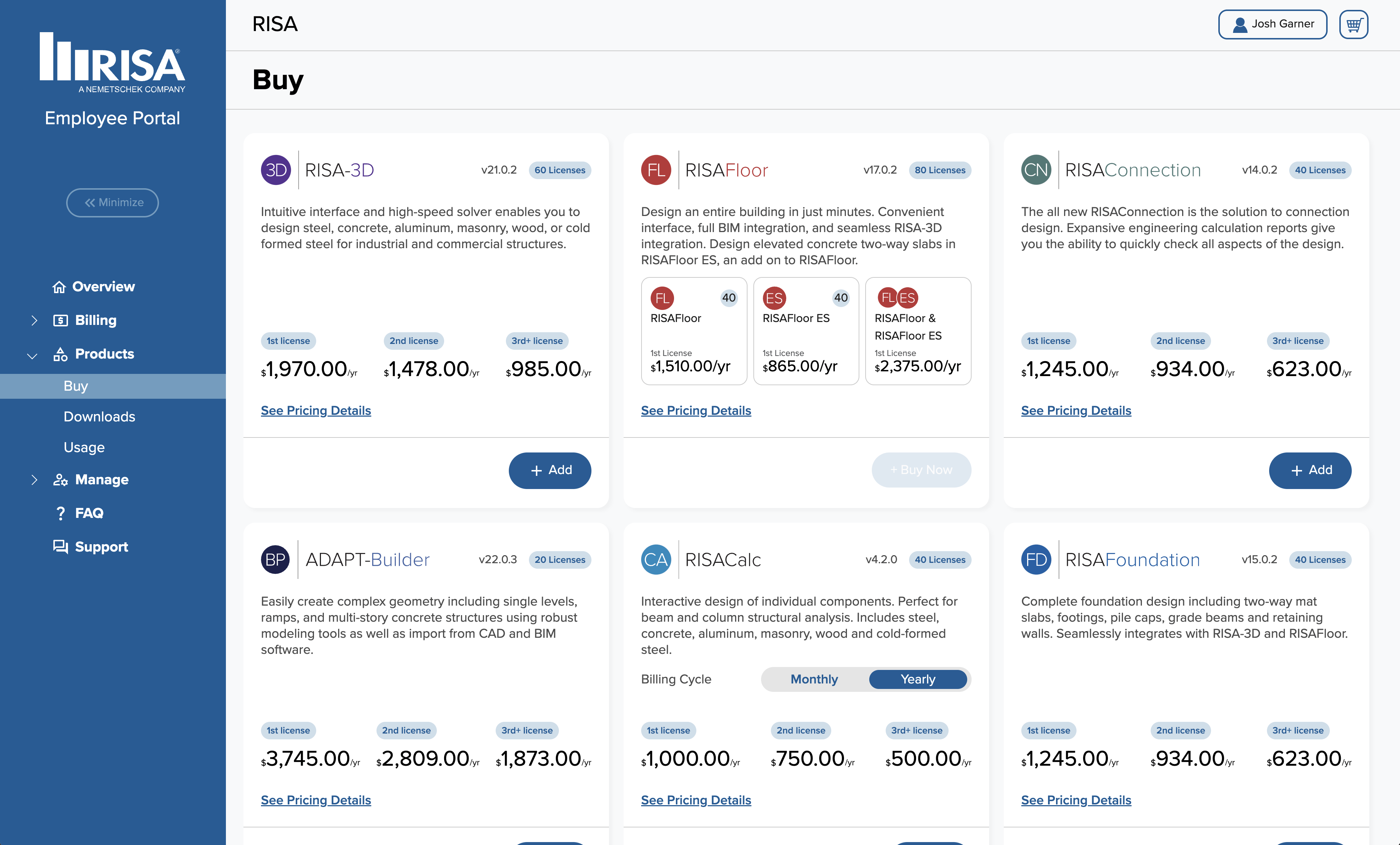Click the Manage users gear icon
This screenshot has width=1400, height=845.
coord(60,480)
